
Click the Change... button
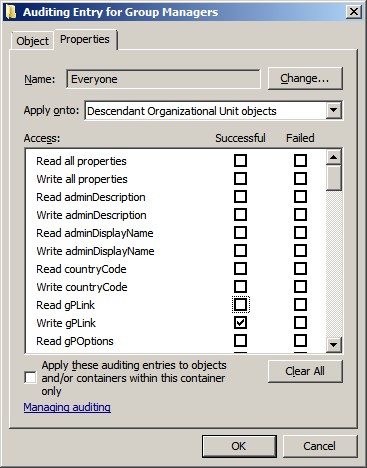click(305, 78)
